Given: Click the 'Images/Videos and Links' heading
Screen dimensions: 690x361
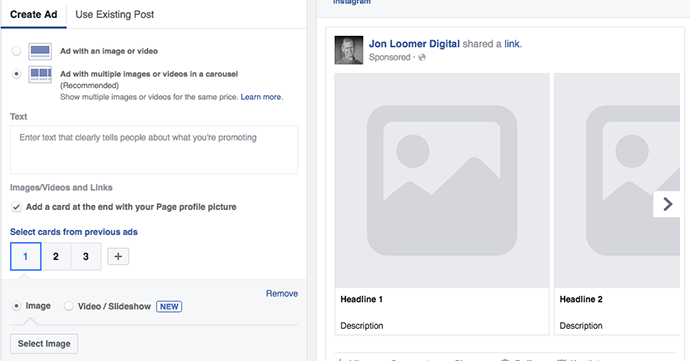Looking at the screenshot, I should click(x=61, y=188).
